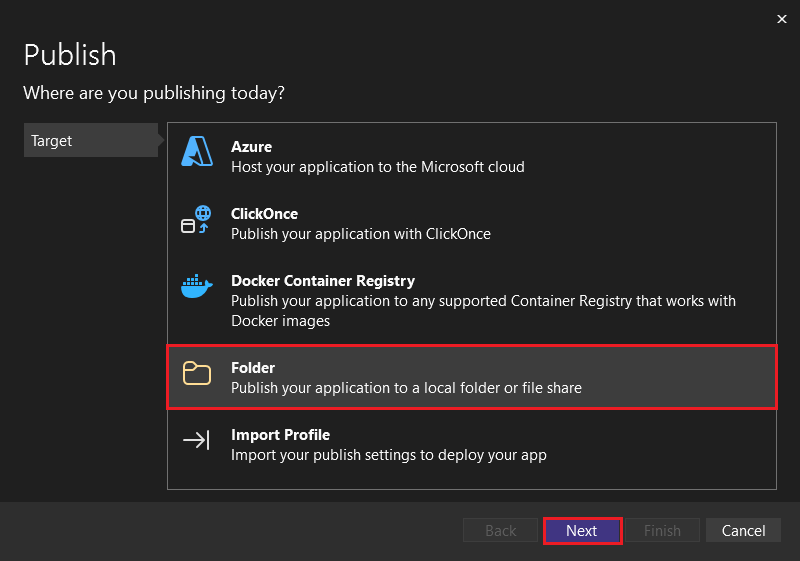Click the 'Where are you publishing today?' heading
800x561 pixels.
coord(154,93)
